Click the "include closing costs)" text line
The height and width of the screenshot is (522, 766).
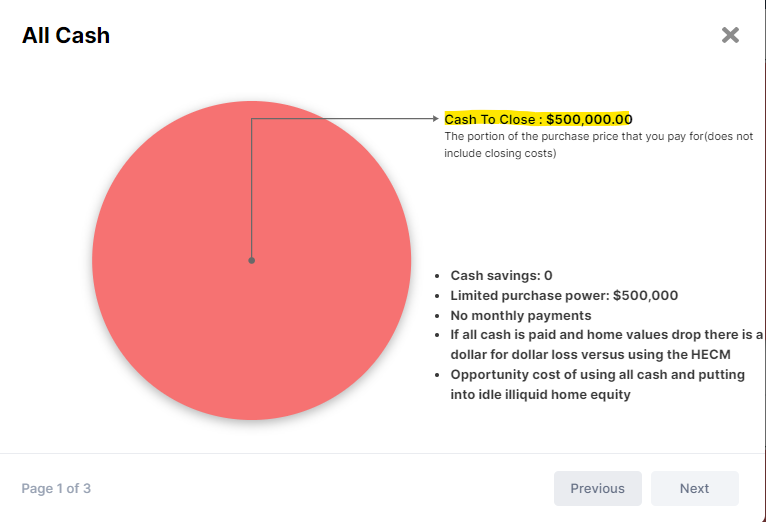pyautogui.click(x=500, y=153)
